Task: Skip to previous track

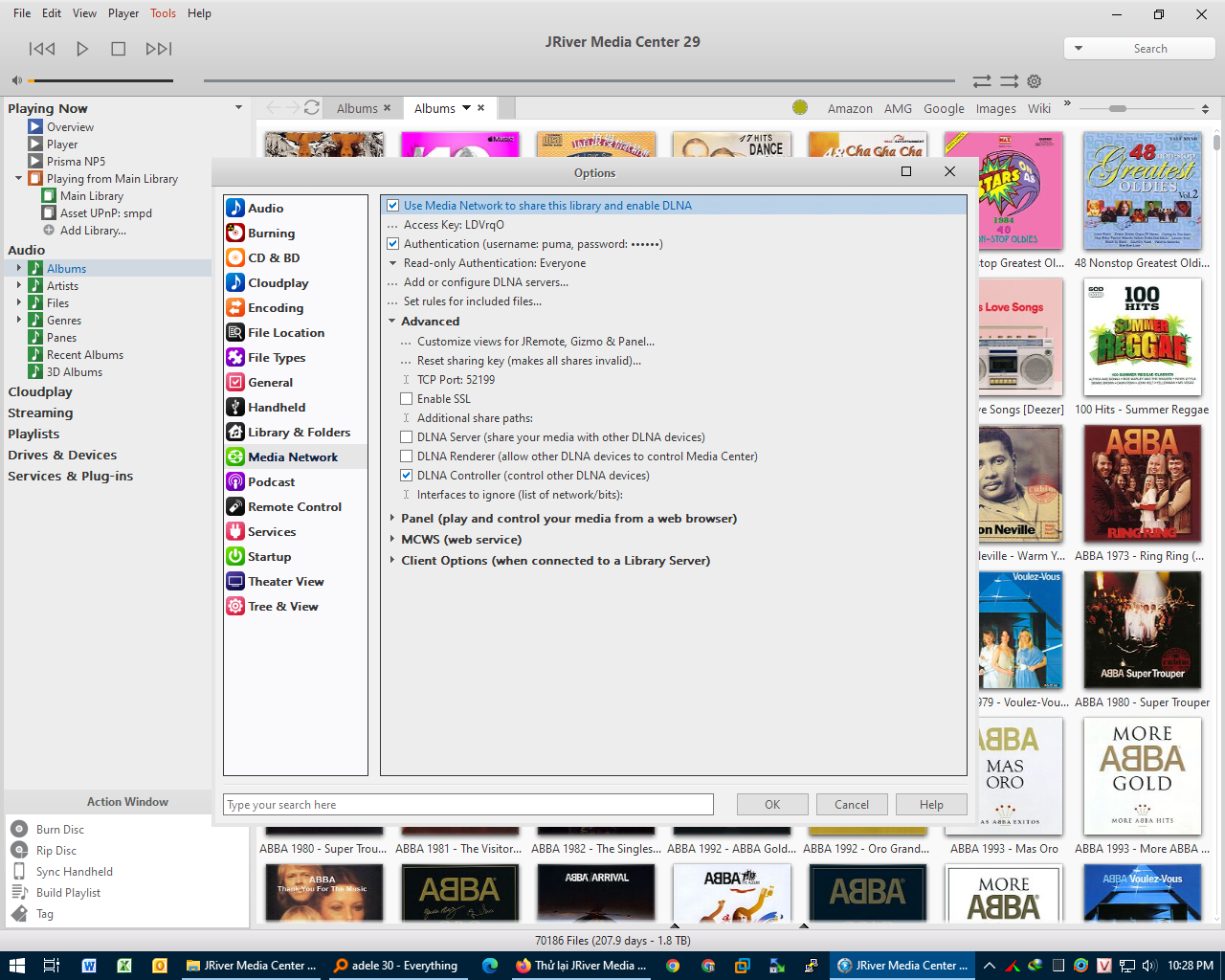Action: pos(42,49)
